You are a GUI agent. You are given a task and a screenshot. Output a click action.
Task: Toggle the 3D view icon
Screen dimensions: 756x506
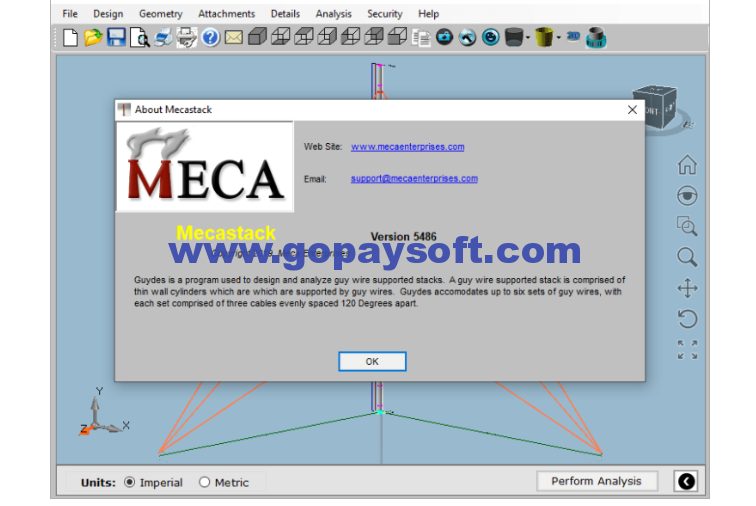click(x=573, y=36)
